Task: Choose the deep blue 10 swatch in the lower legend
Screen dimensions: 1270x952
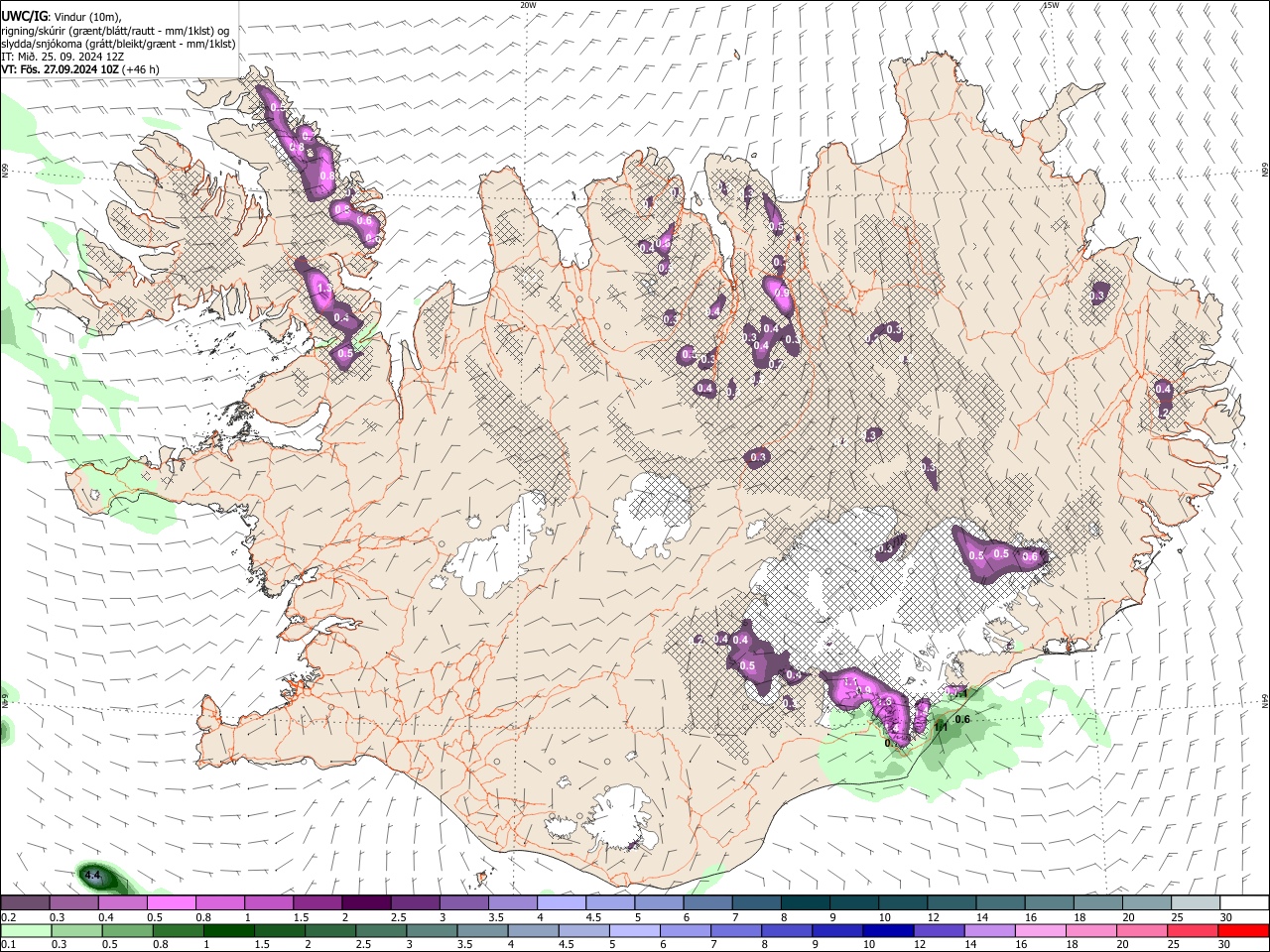Action: [888, 930]
